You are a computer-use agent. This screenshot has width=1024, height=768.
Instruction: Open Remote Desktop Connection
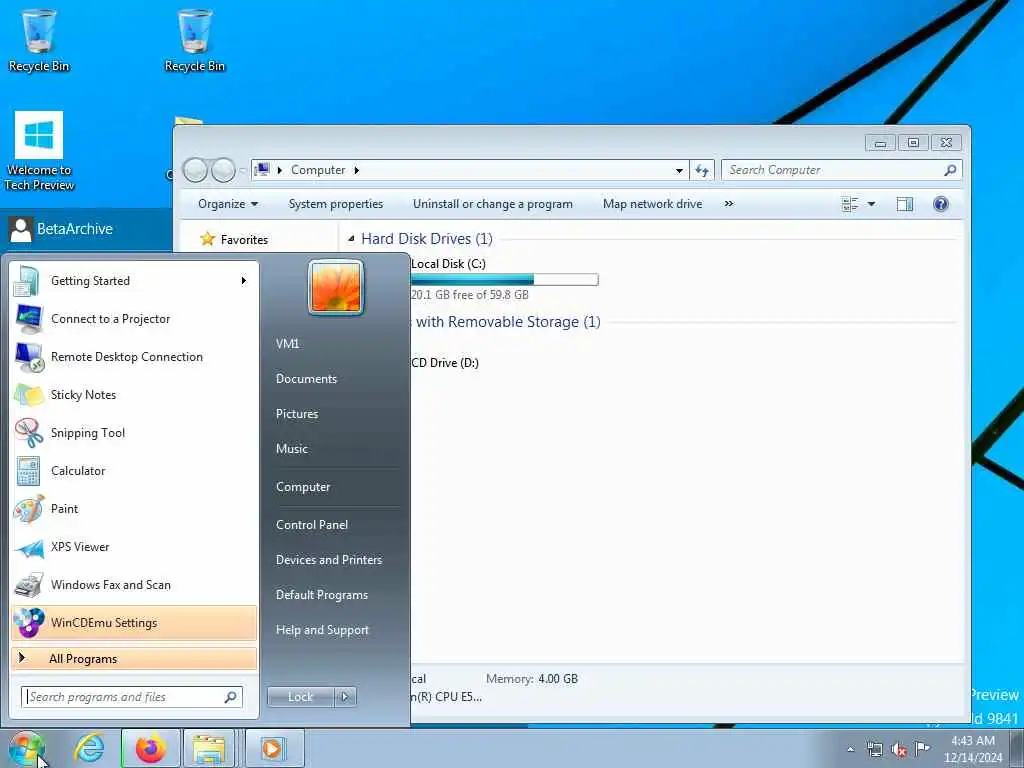[134, 357]
